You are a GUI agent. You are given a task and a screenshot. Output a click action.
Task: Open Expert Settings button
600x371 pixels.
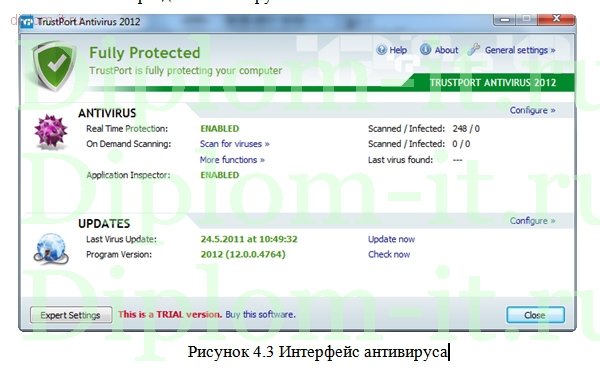point(71,315)
